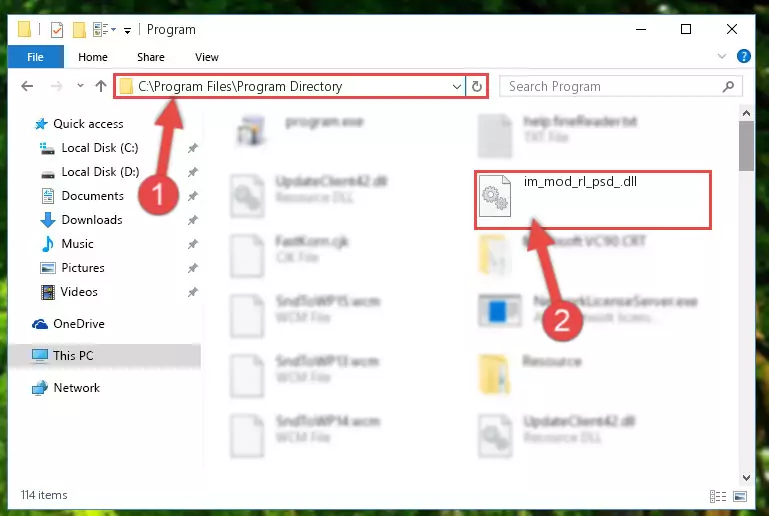Open the recent locations dropdown
This screenshot has width=769, height=516.
tap(80, 86)
